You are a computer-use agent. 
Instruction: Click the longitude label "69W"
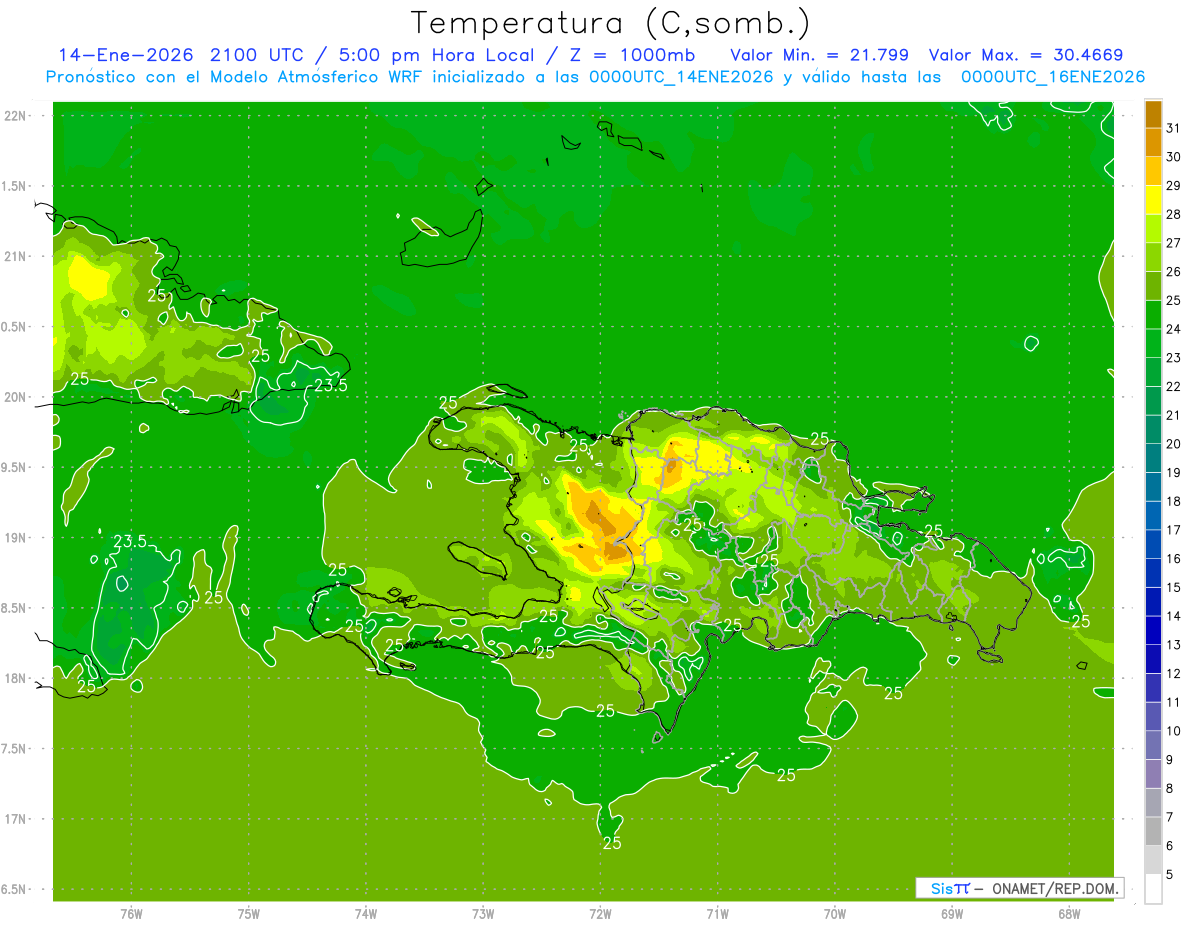(952, 914)
